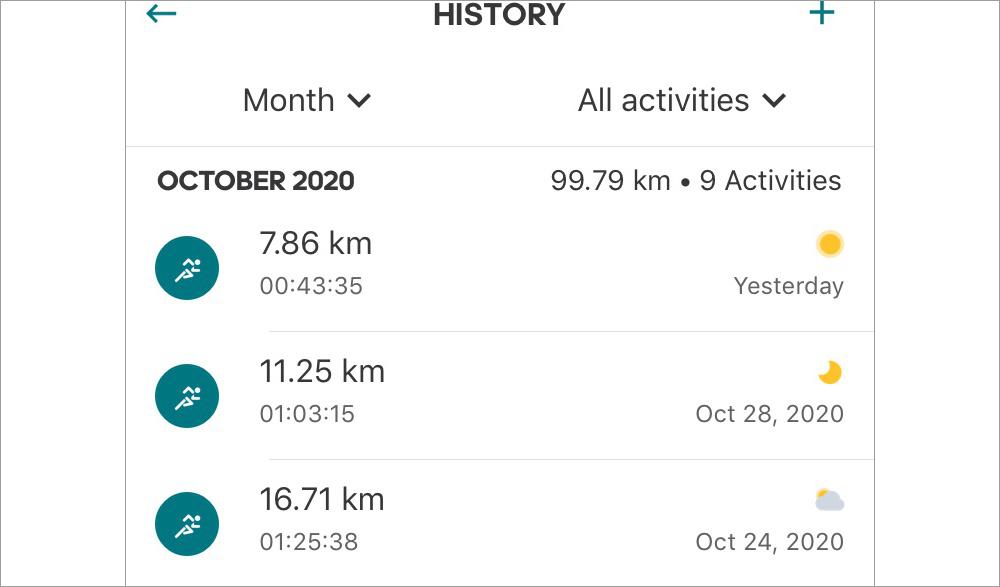Open the Month period dropdown
1000x587 pixels.
pos(307,100)
